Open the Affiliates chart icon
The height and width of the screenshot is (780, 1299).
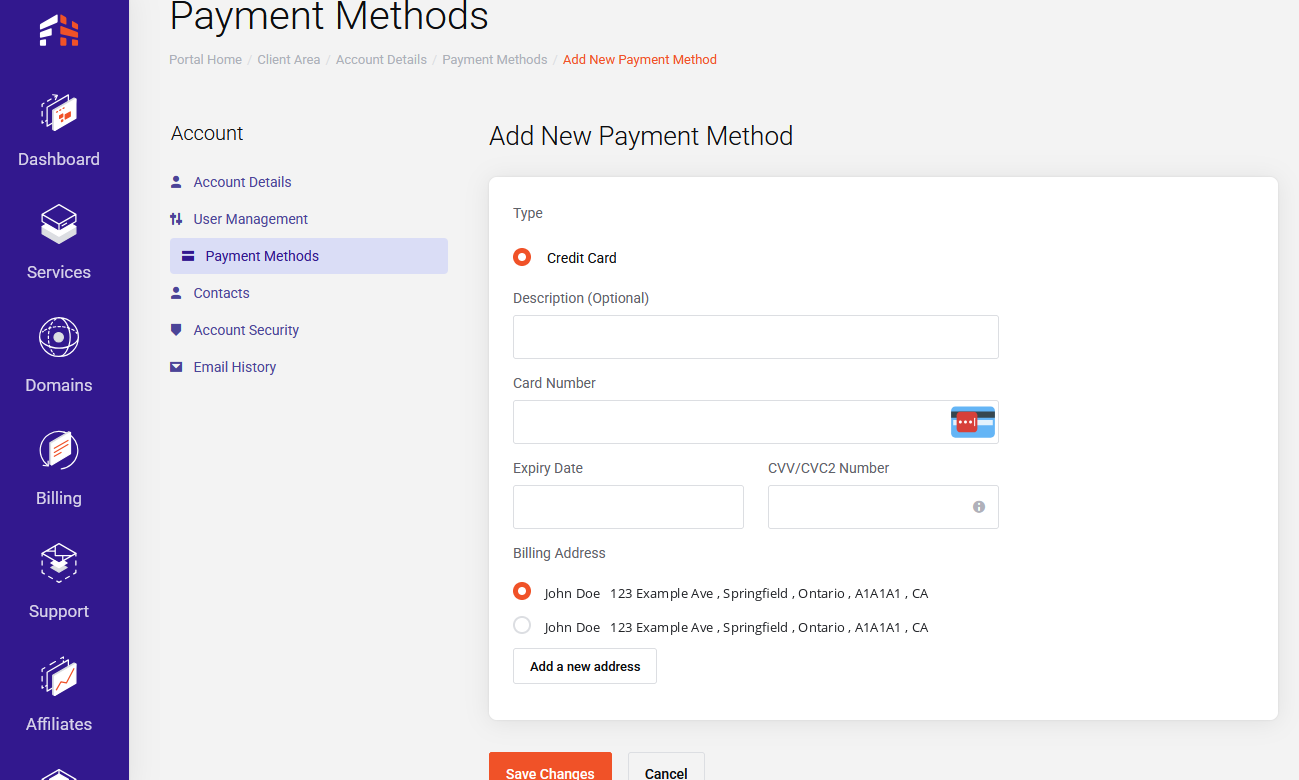click(59, 677)
